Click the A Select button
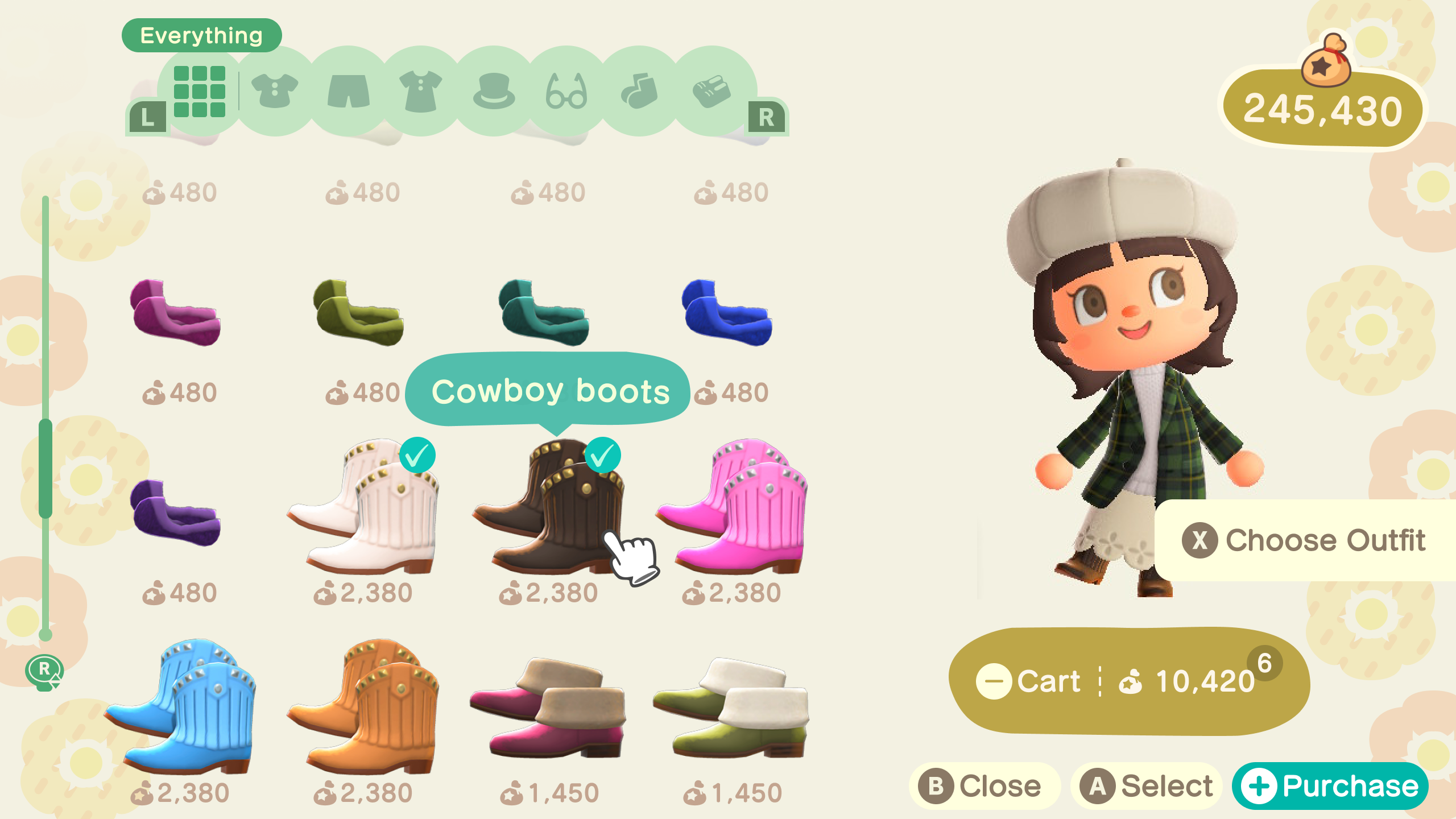The height and width of the screenshot is (819, 1456). pyautogui.click(x=1146, y=787)
